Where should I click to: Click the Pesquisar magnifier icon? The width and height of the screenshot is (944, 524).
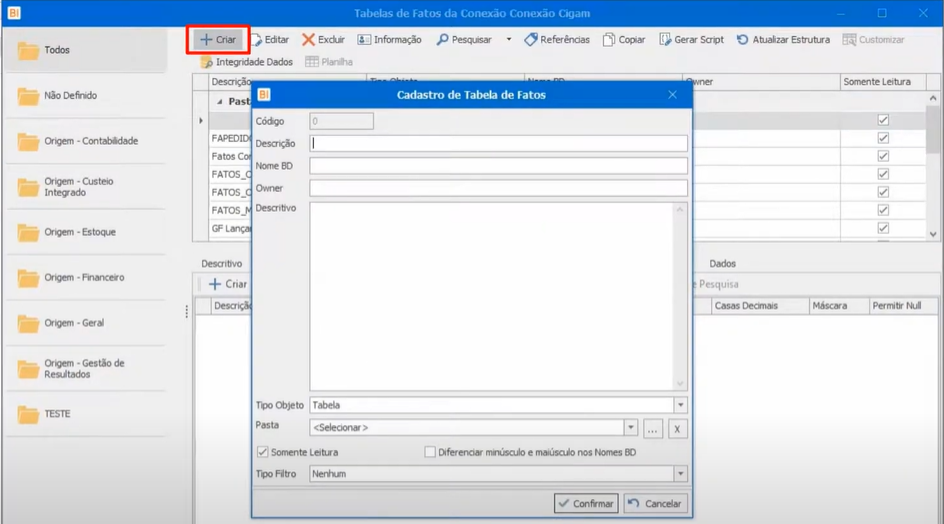pyautogui.click(x=442, y=40)
